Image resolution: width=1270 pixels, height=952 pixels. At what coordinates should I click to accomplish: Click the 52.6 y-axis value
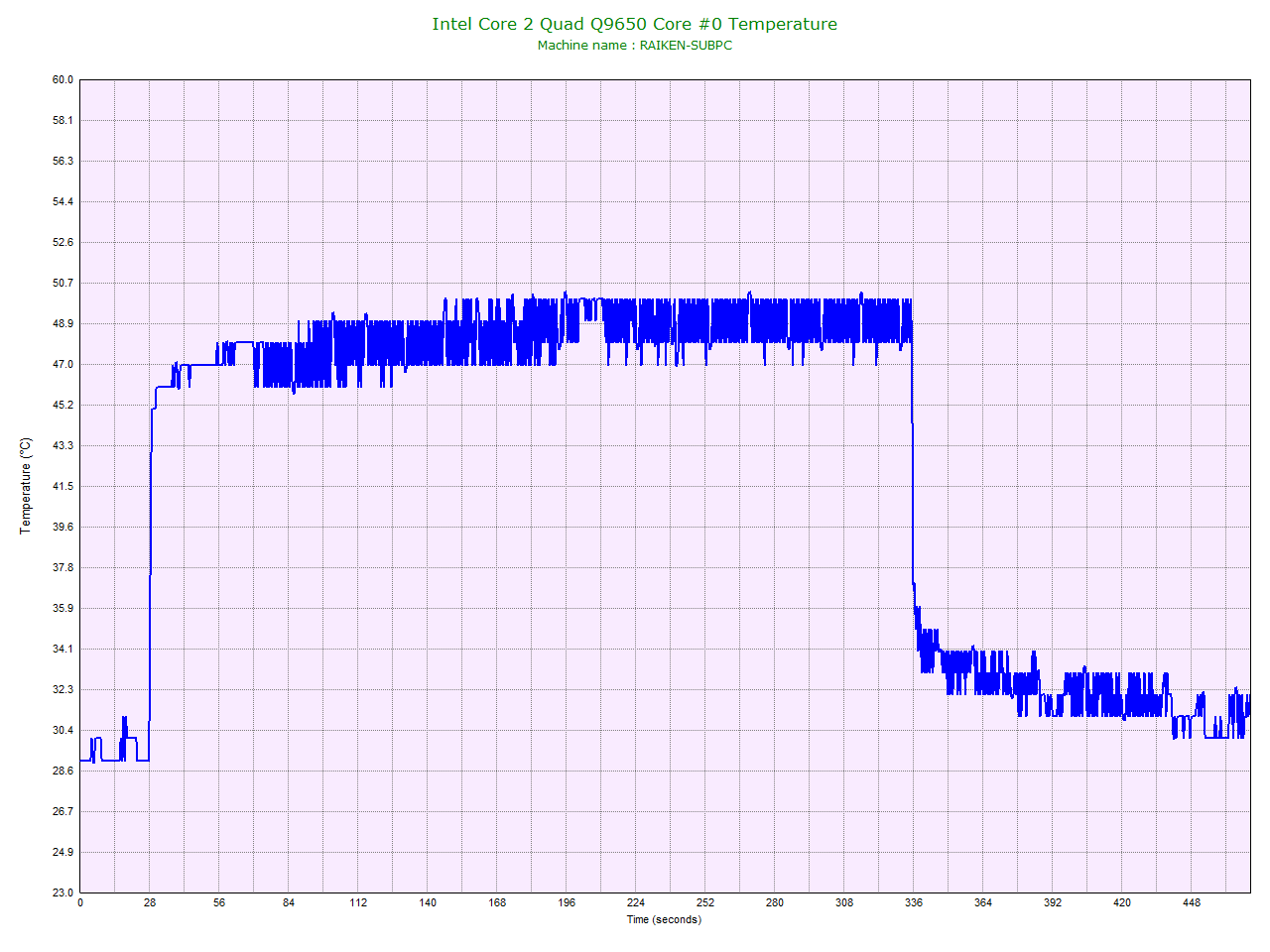coord(63,242)
